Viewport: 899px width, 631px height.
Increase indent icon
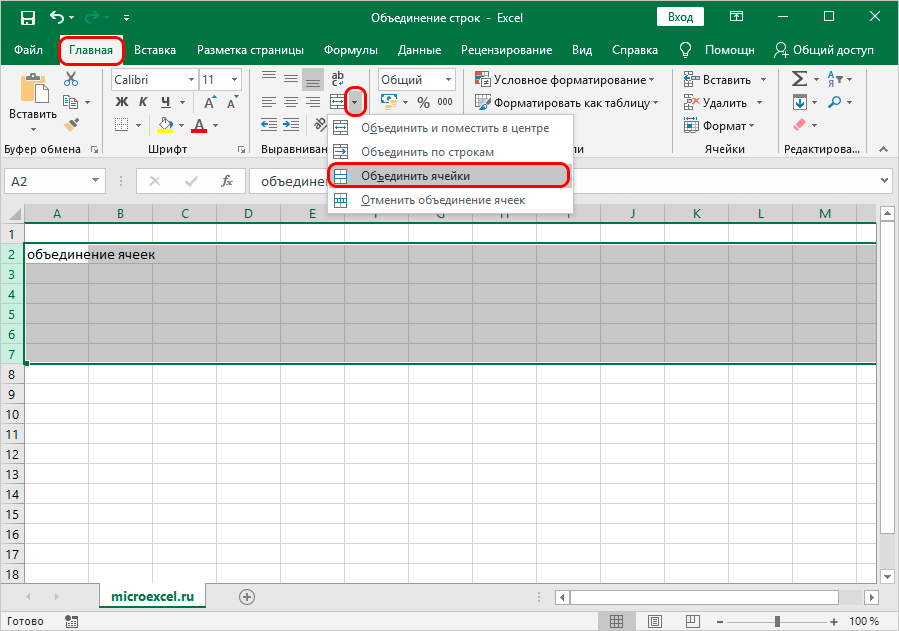click(291, 124)
